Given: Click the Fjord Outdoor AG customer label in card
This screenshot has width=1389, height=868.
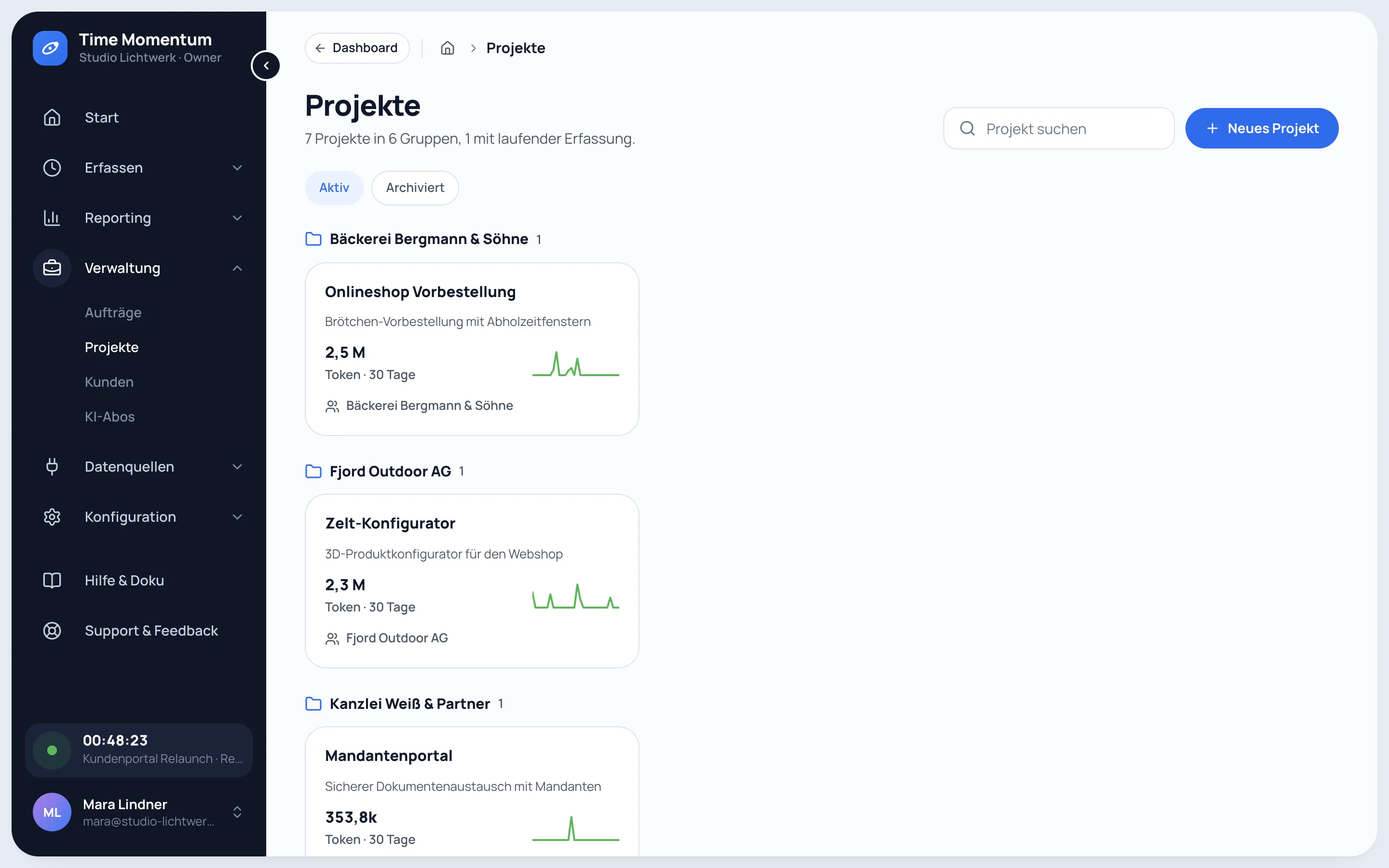Looking at the screenshot, I should (396, 638).
